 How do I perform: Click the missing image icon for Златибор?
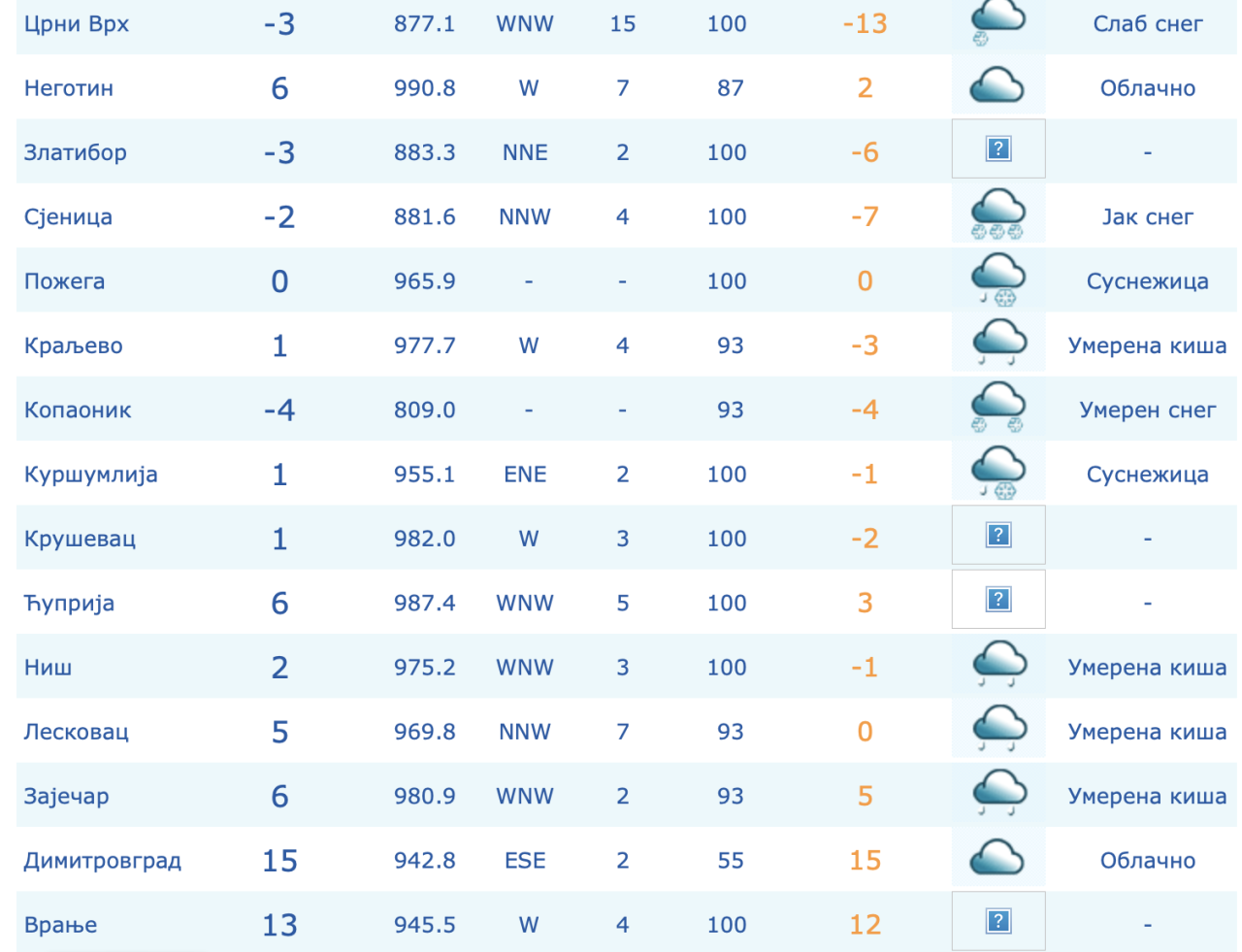pos(997,149)
